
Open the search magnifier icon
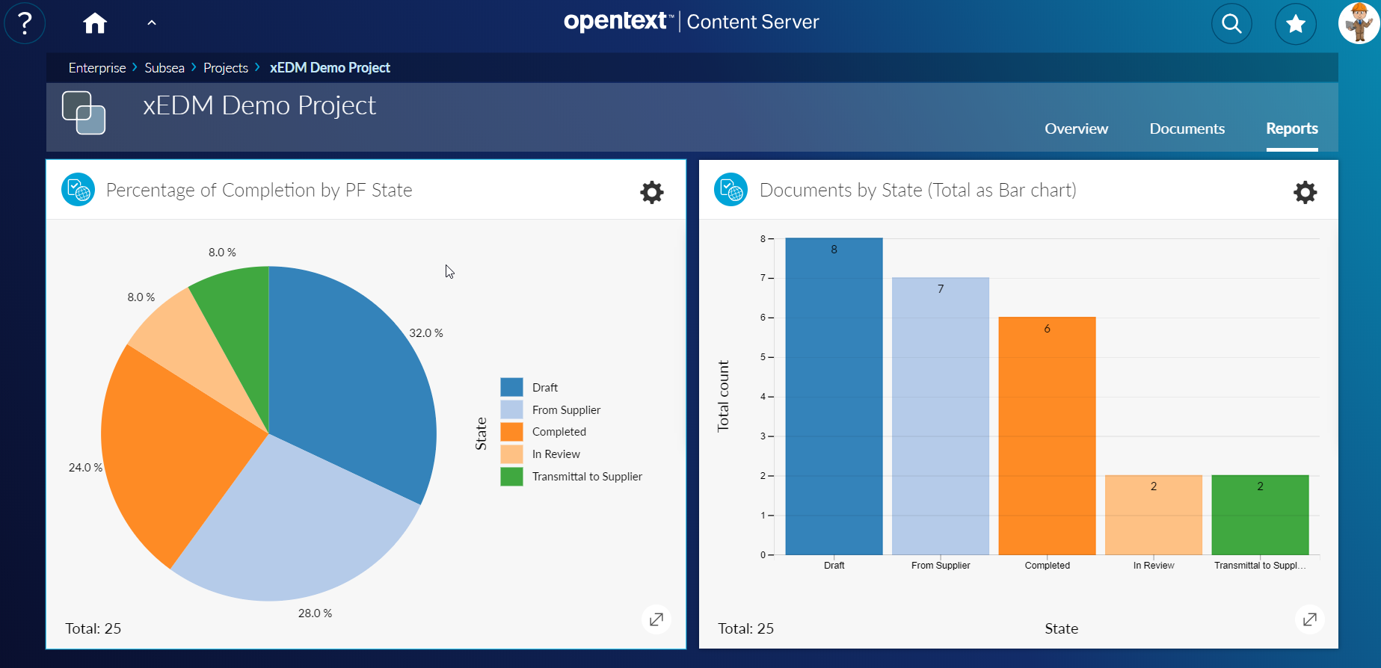click(1232, 24)
